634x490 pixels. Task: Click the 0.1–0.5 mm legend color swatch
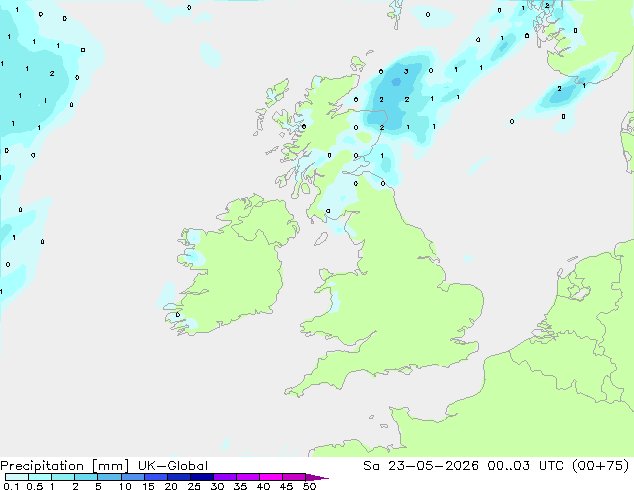click(17, 477)
